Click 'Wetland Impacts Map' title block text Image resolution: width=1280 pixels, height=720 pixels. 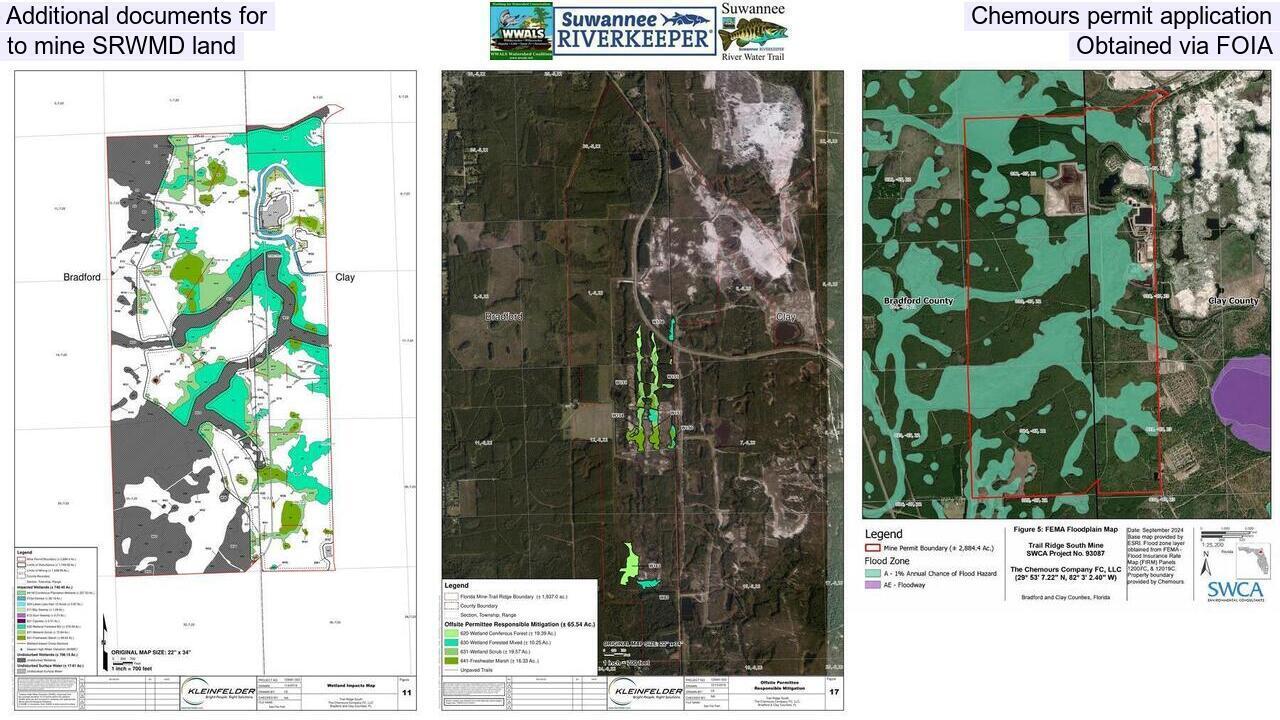click(350, 685)
